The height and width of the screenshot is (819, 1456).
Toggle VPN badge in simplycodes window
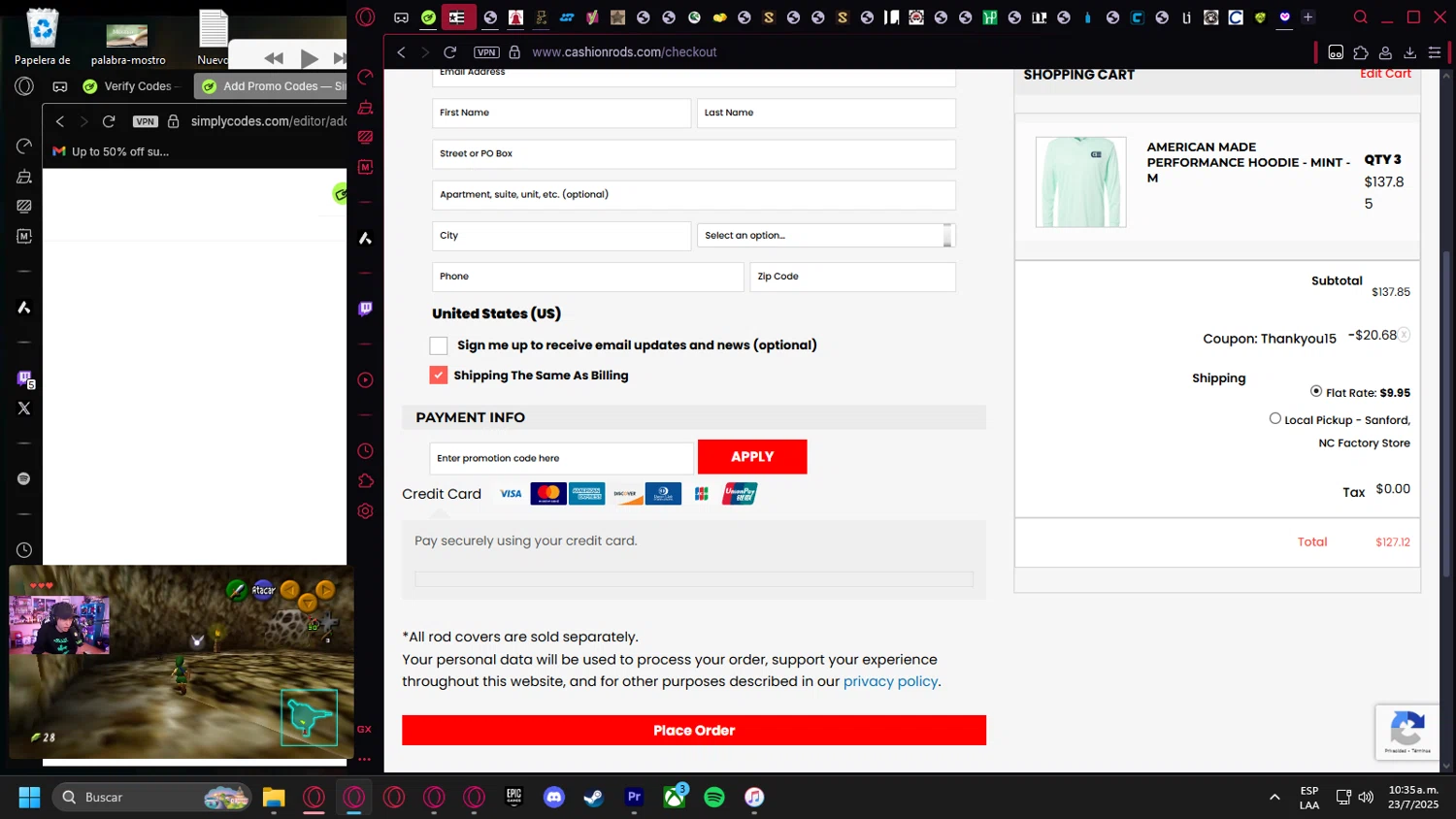(x=146, y=121)
